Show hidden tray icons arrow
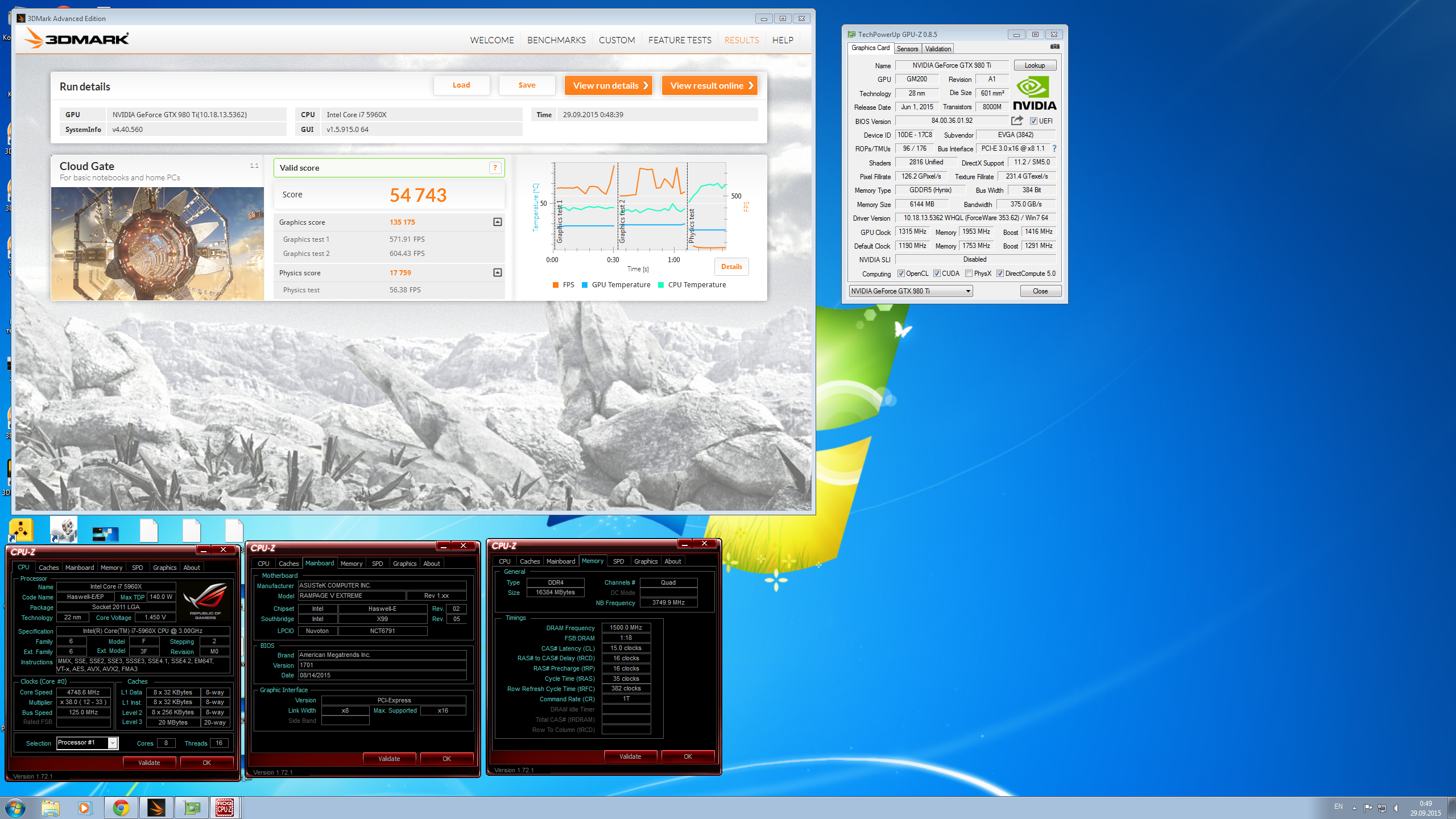This screenshot has height=819, width=1456. (x=1354, y=808)
